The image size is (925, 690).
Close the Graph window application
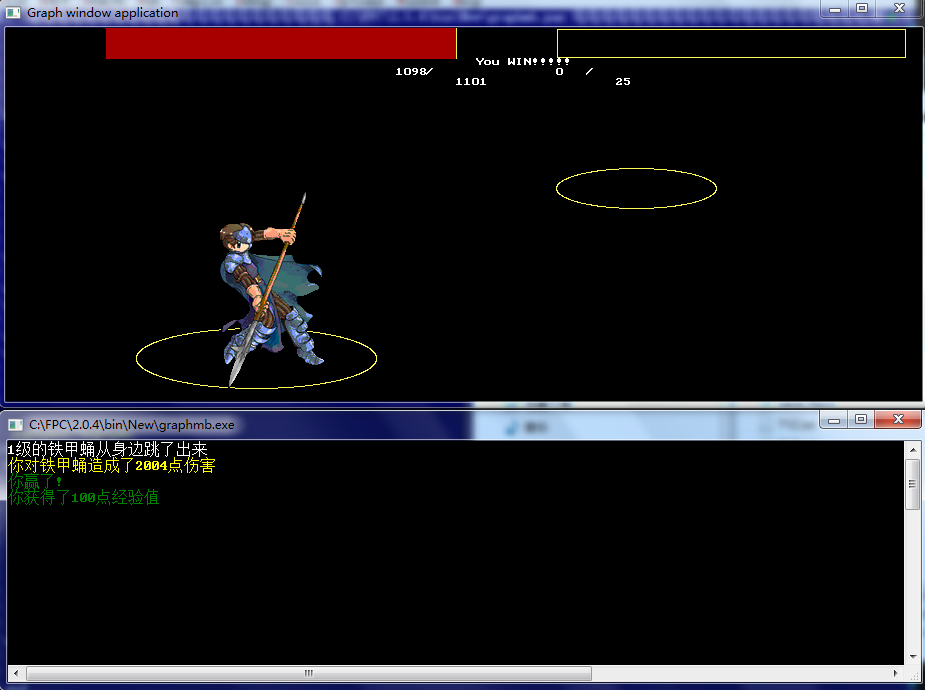tap(899, 9)
